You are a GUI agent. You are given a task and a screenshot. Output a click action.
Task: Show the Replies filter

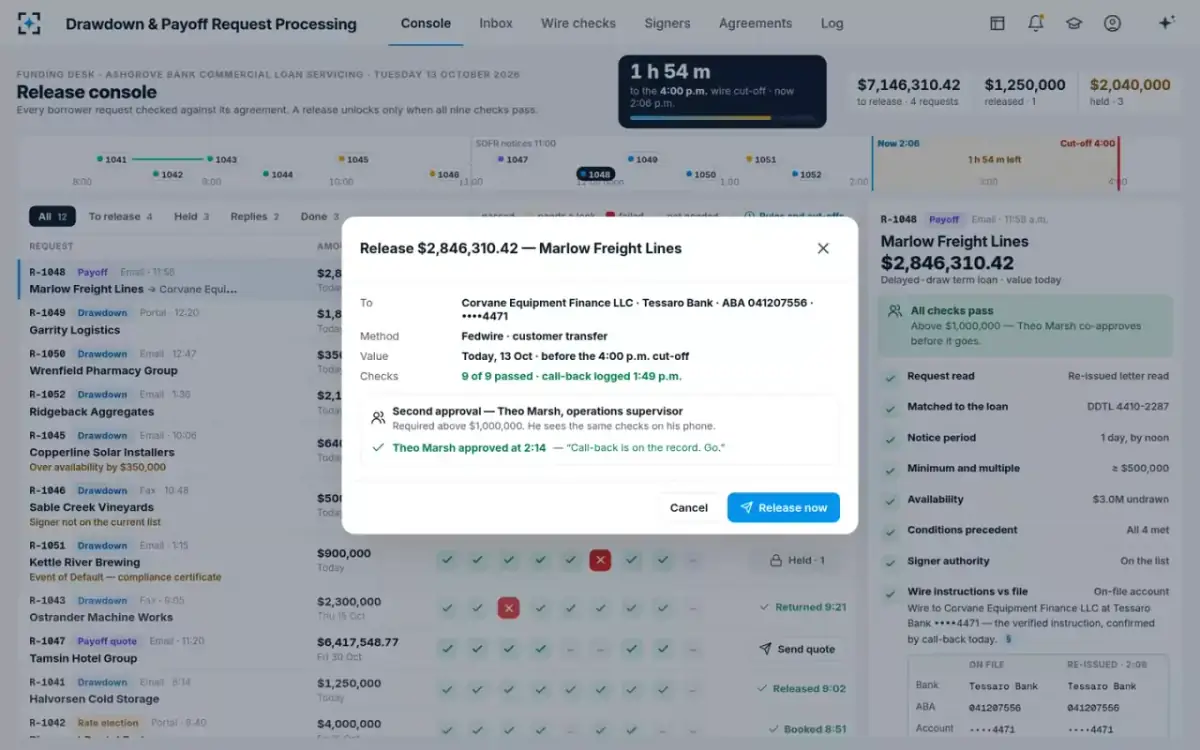255,216
